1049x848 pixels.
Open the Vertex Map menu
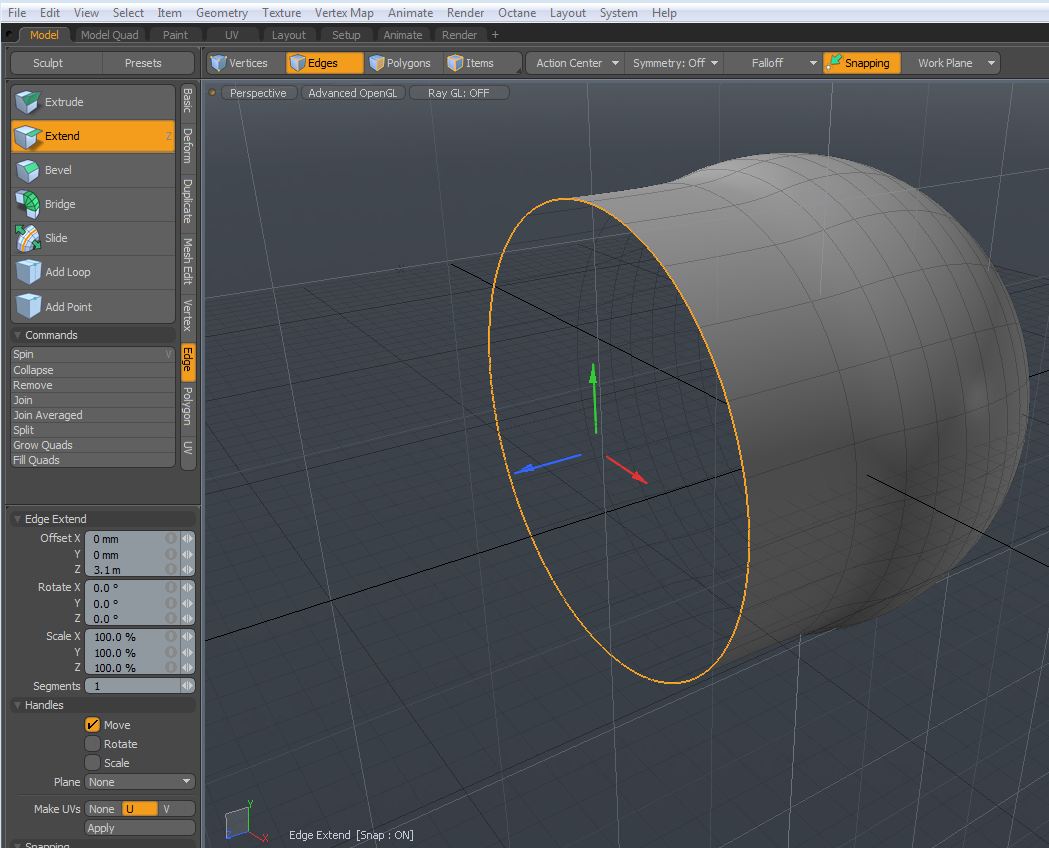click(344, 13)
